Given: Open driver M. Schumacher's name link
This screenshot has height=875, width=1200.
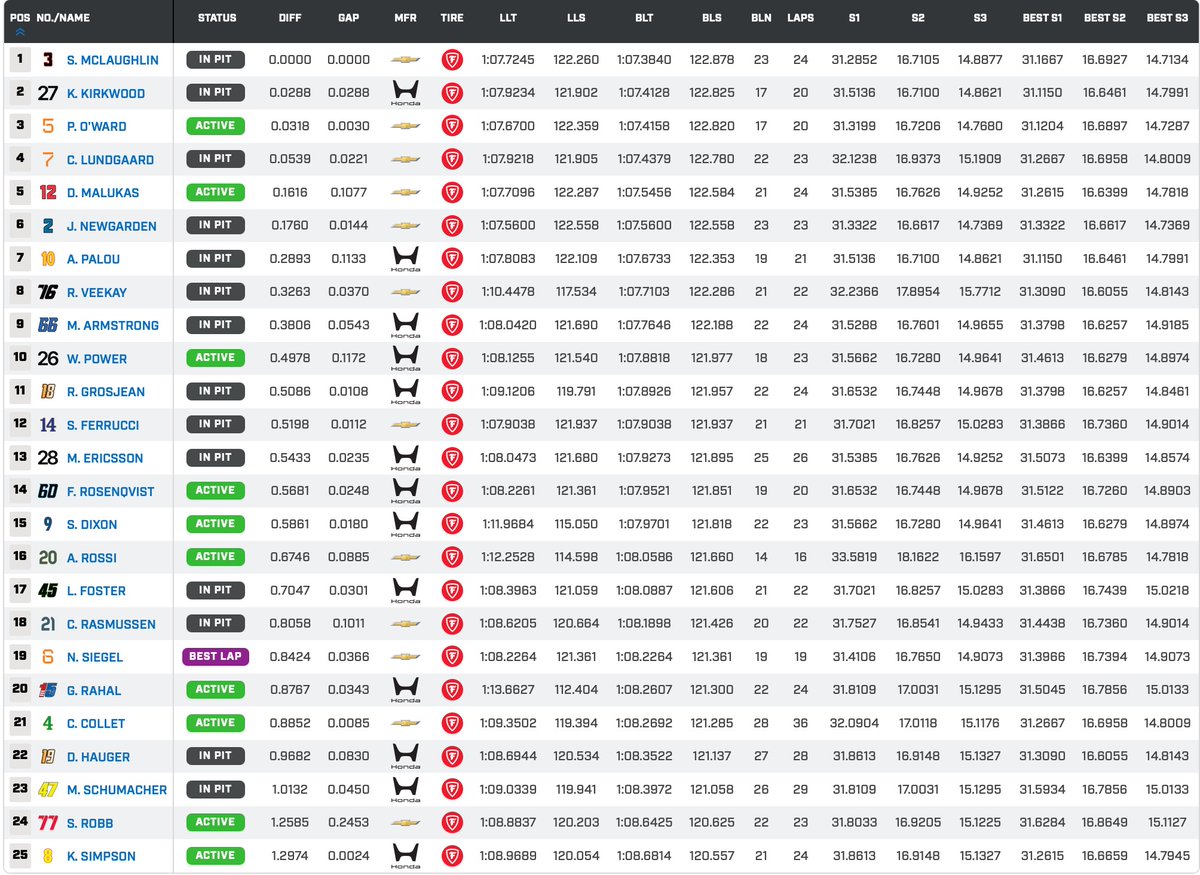Looking at the screenshot, I should pos(117,790).
